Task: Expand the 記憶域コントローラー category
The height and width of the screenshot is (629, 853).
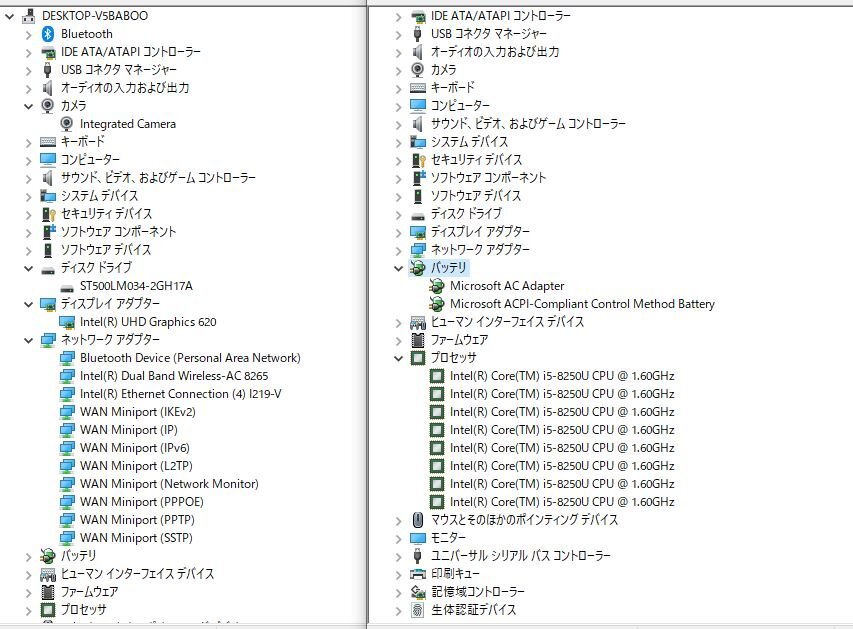Action: pyautogui.click(x=399, y=592)
